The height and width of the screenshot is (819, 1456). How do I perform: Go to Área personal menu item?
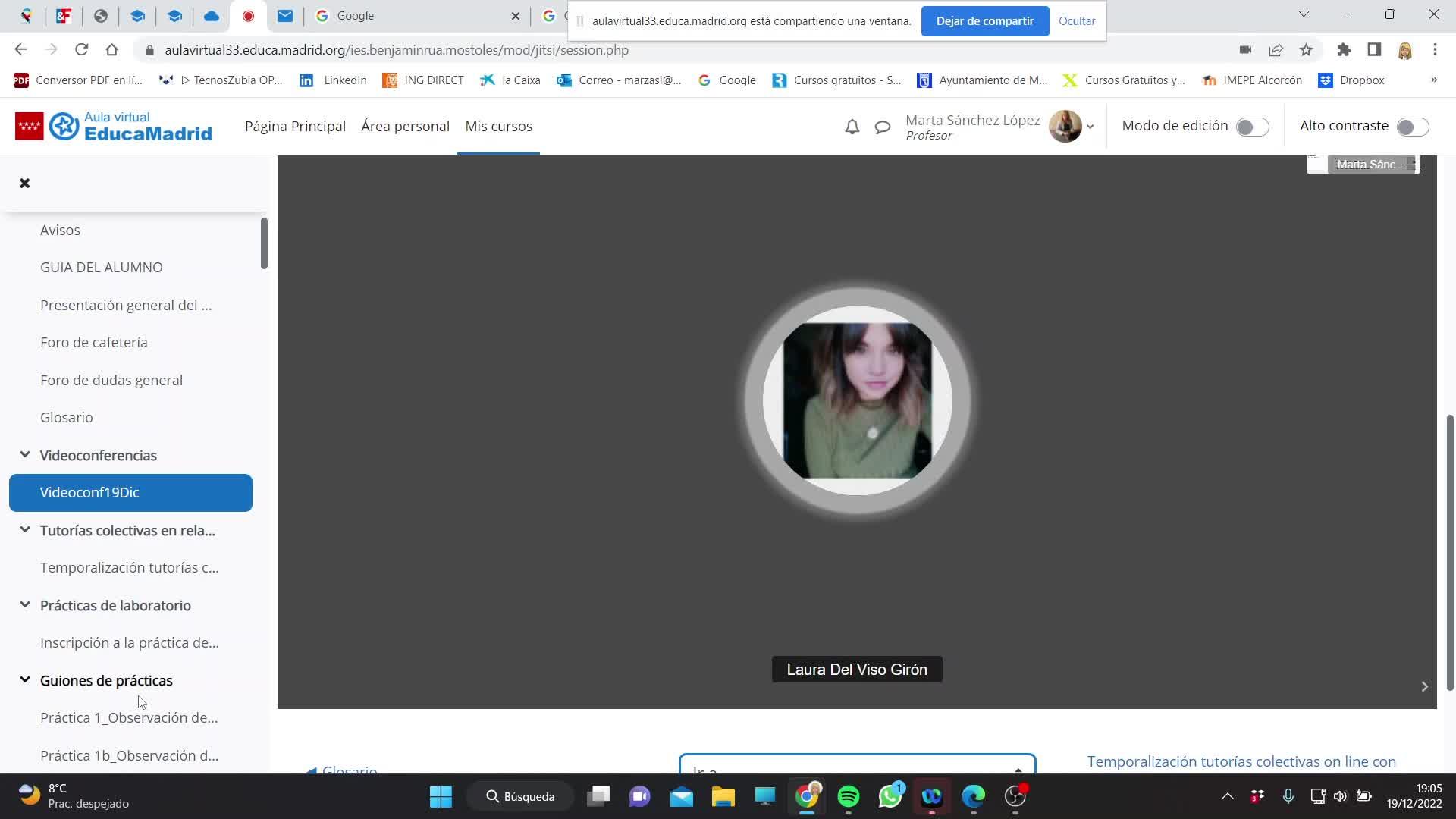405,127
